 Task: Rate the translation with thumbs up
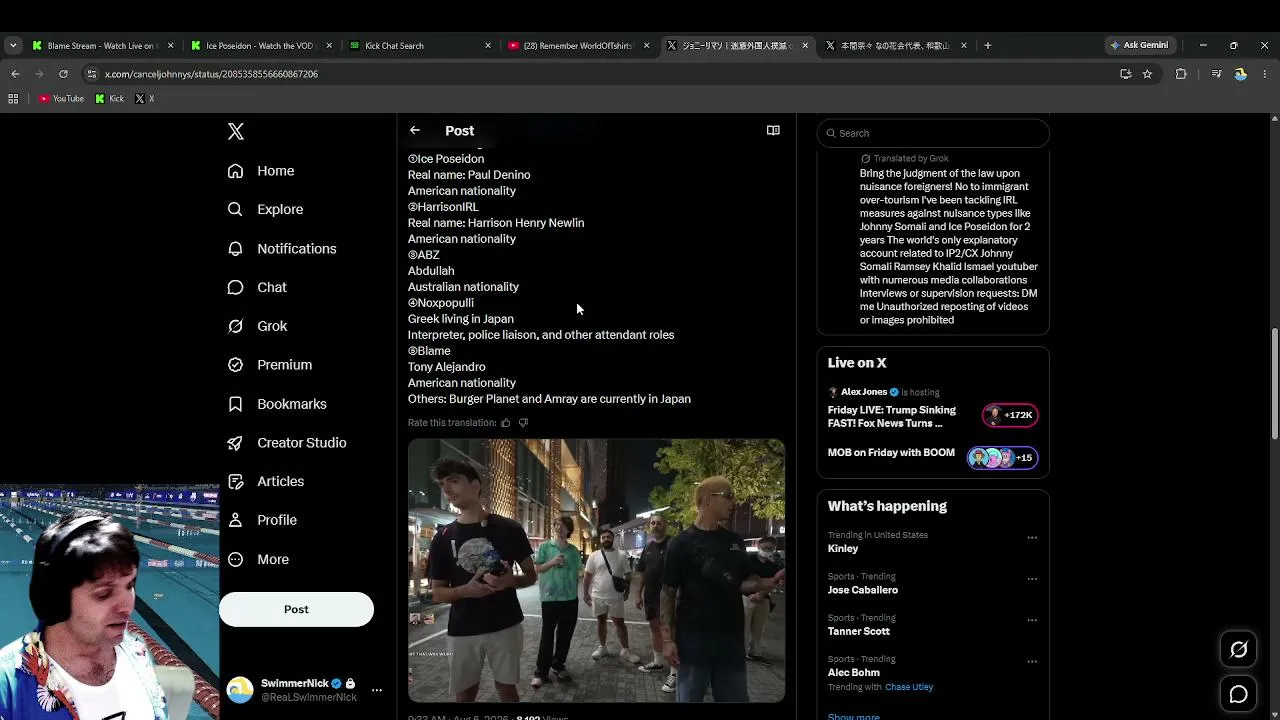[x=506, y=423]
